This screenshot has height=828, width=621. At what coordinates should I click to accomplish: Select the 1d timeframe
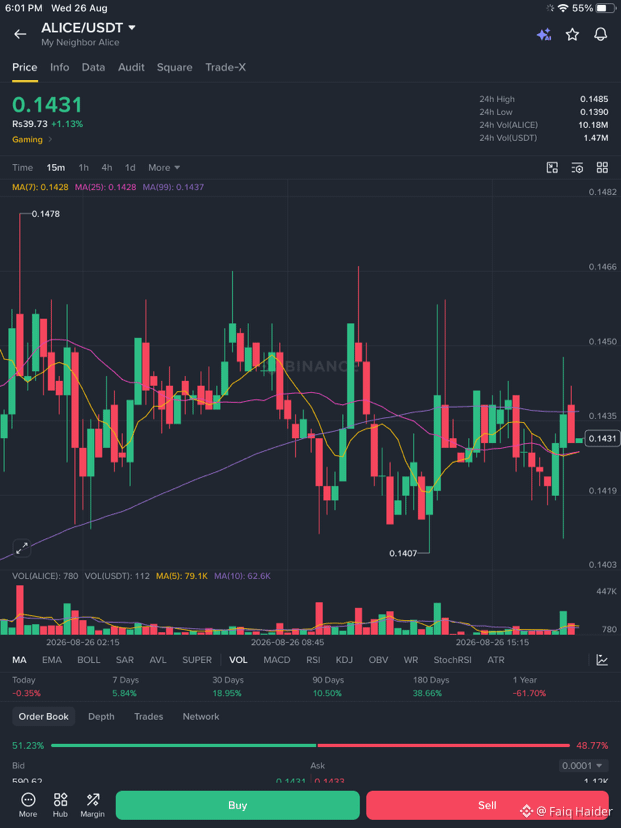130,168
